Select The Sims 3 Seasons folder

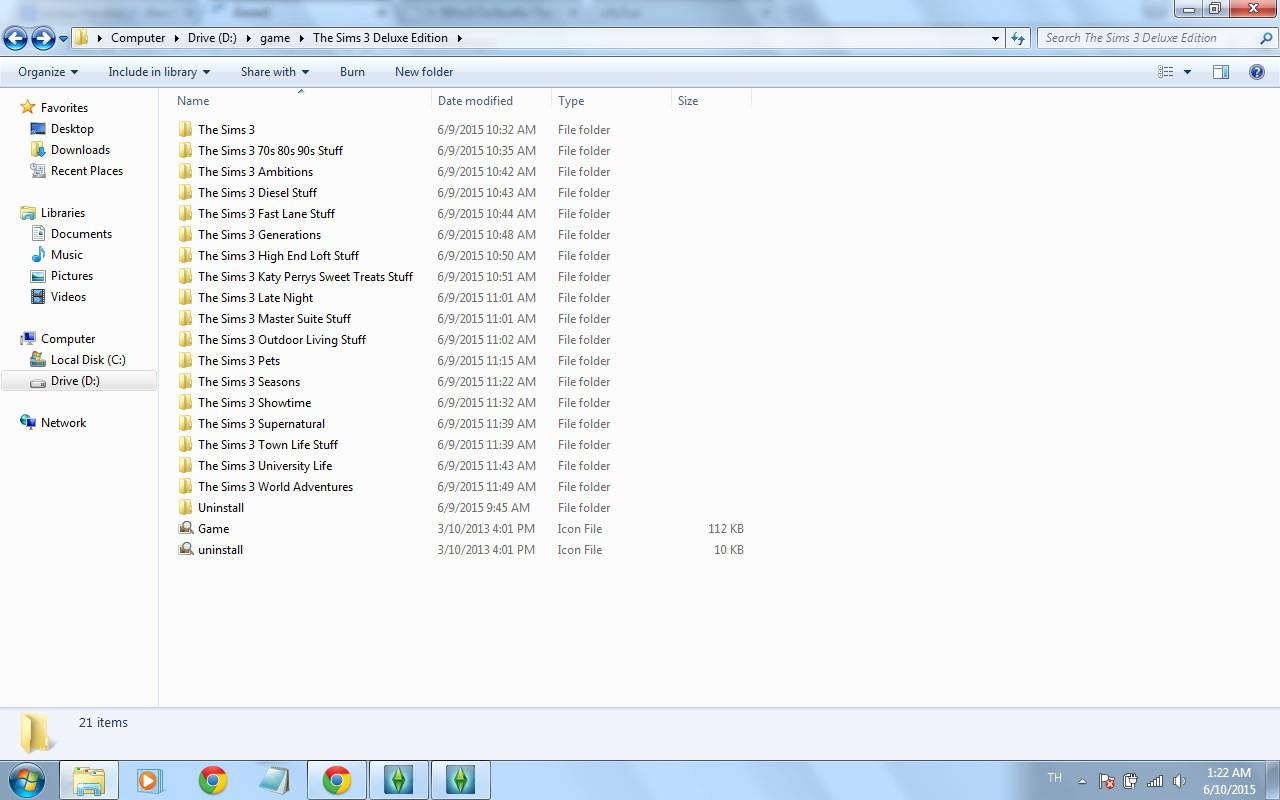[x=249, y=382]
